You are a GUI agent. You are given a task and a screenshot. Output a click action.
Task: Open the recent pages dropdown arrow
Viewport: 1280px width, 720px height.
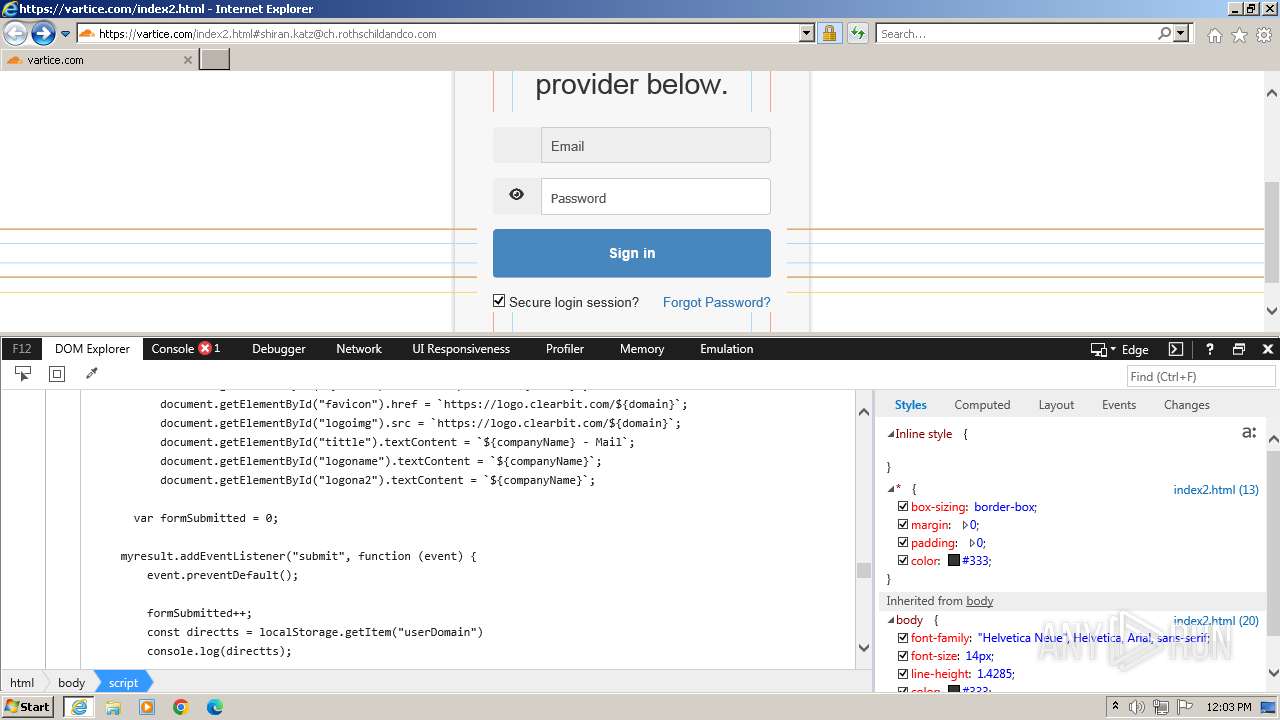(65, 34)
